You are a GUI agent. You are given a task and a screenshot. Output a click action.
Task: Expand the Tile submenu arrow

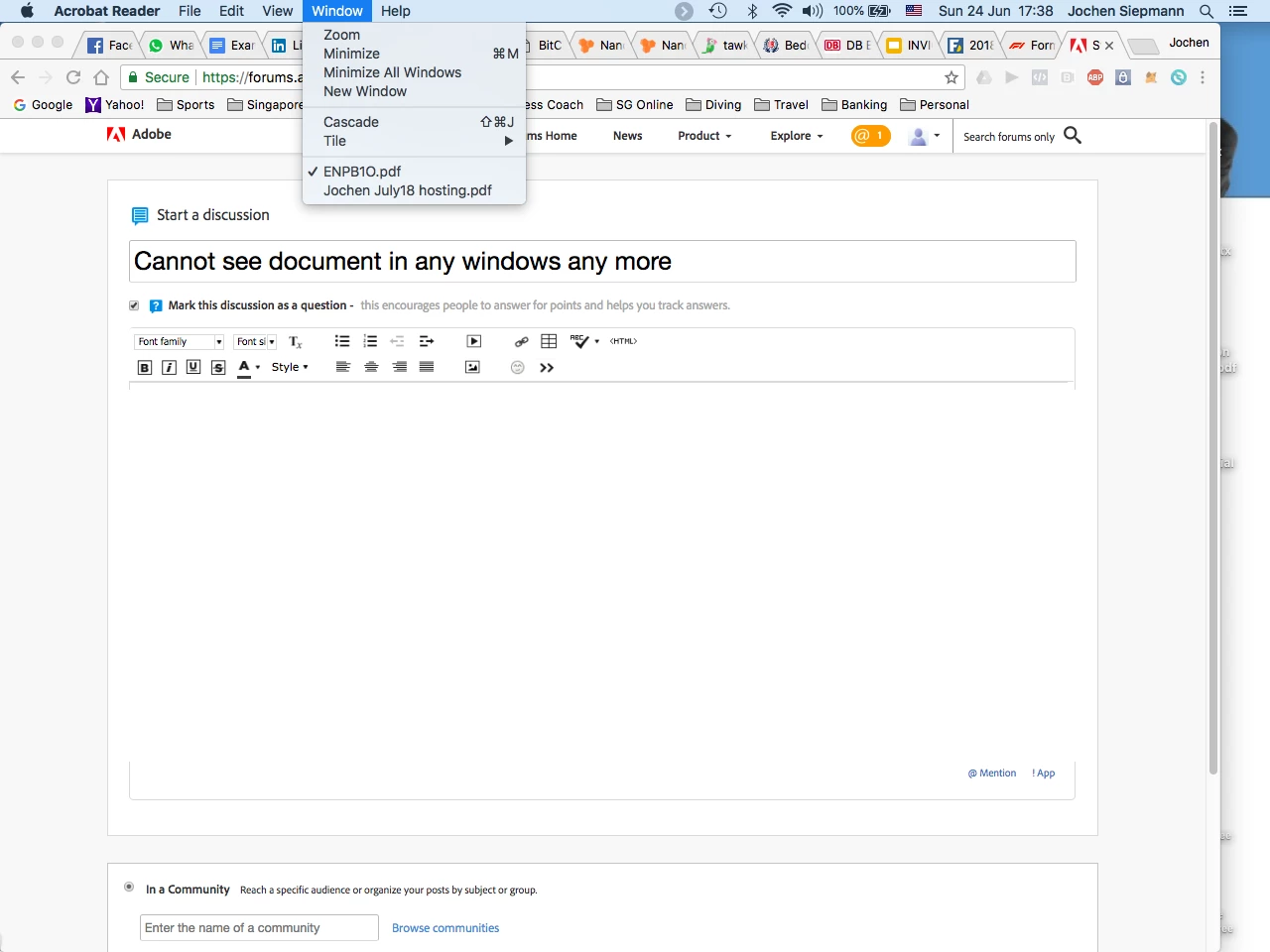(509, 141)
